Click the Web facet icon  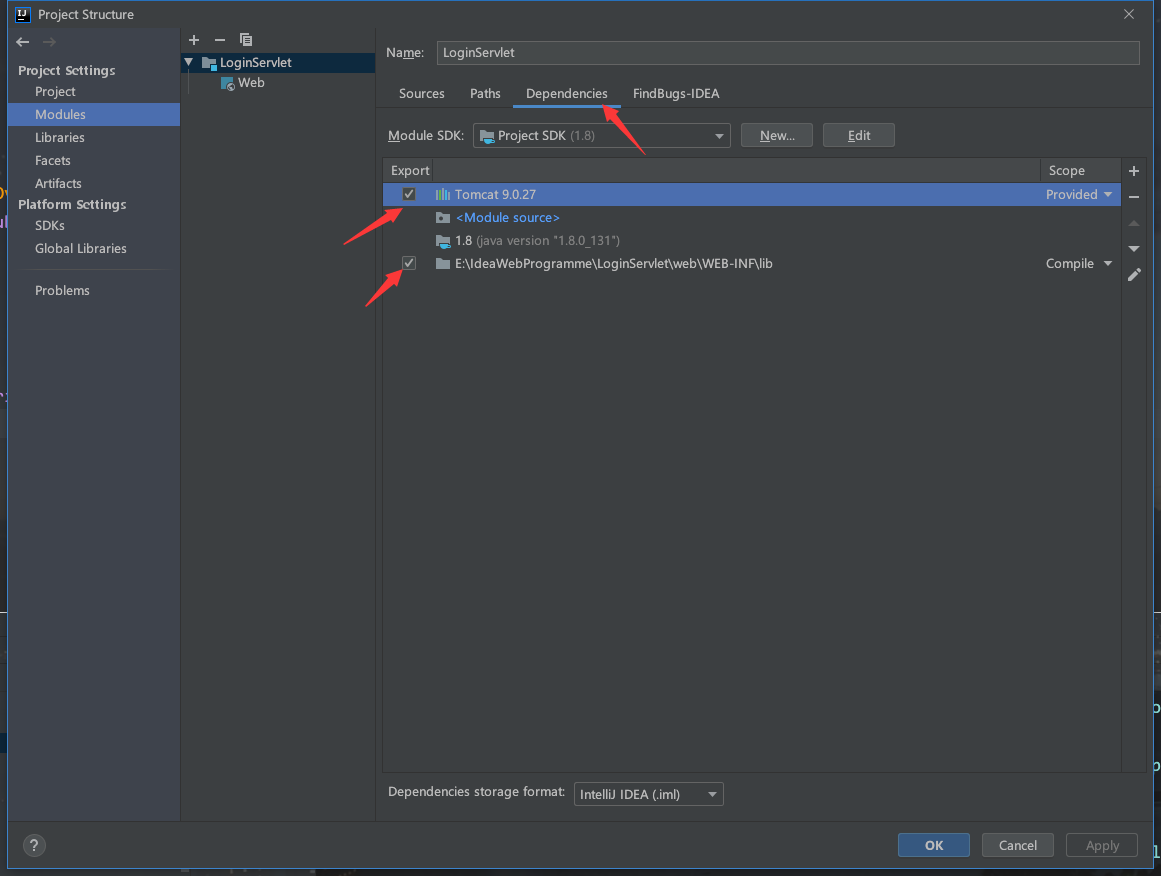(228, 84)
